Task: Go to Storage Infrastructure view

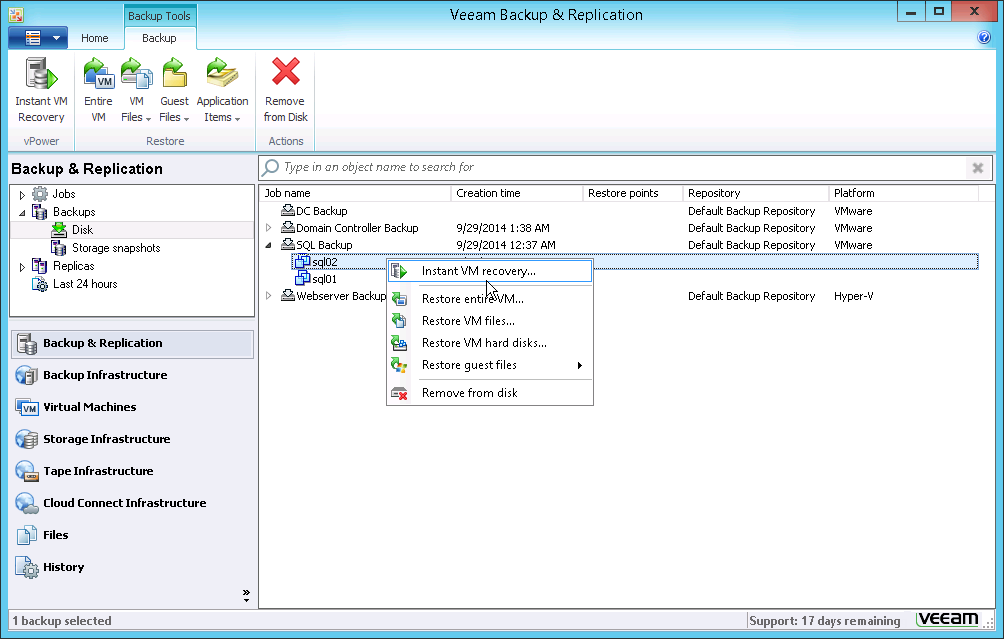Action: (133, 439)
